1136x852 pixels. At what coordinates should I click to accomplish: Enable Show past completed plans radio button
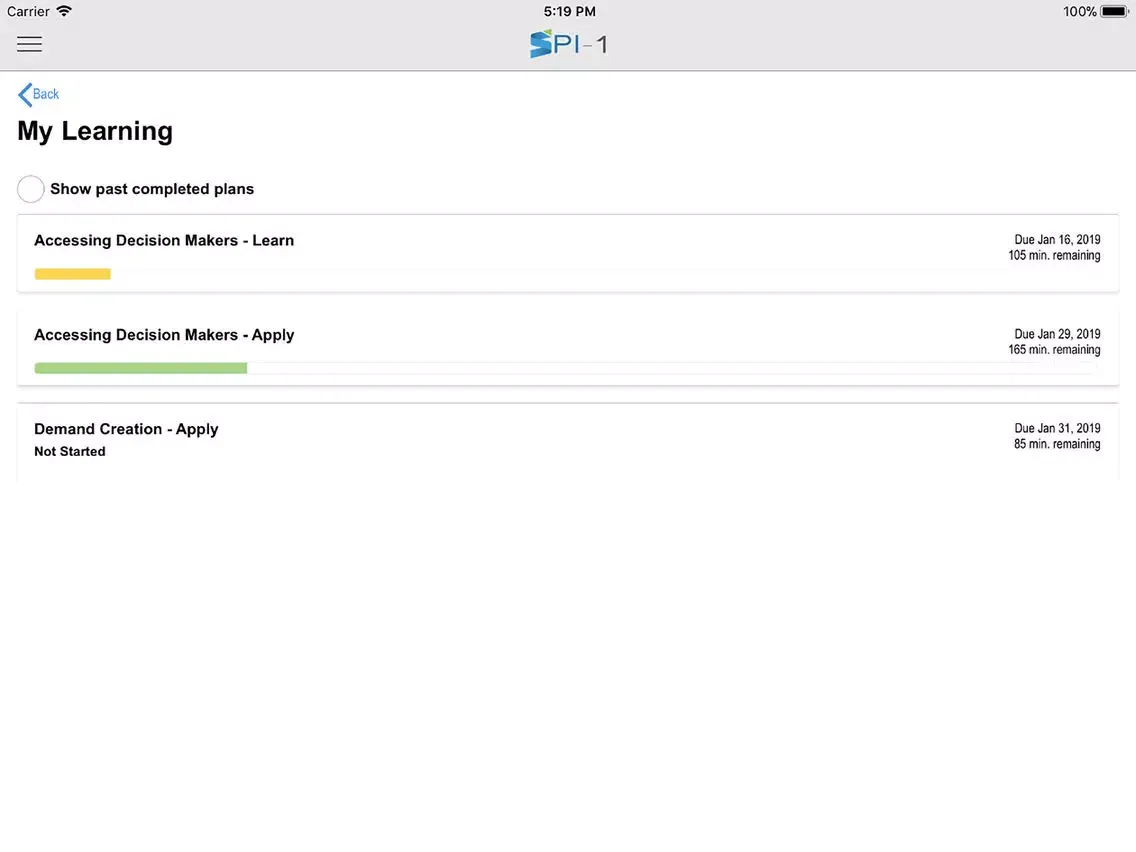(x=31, y=189)
